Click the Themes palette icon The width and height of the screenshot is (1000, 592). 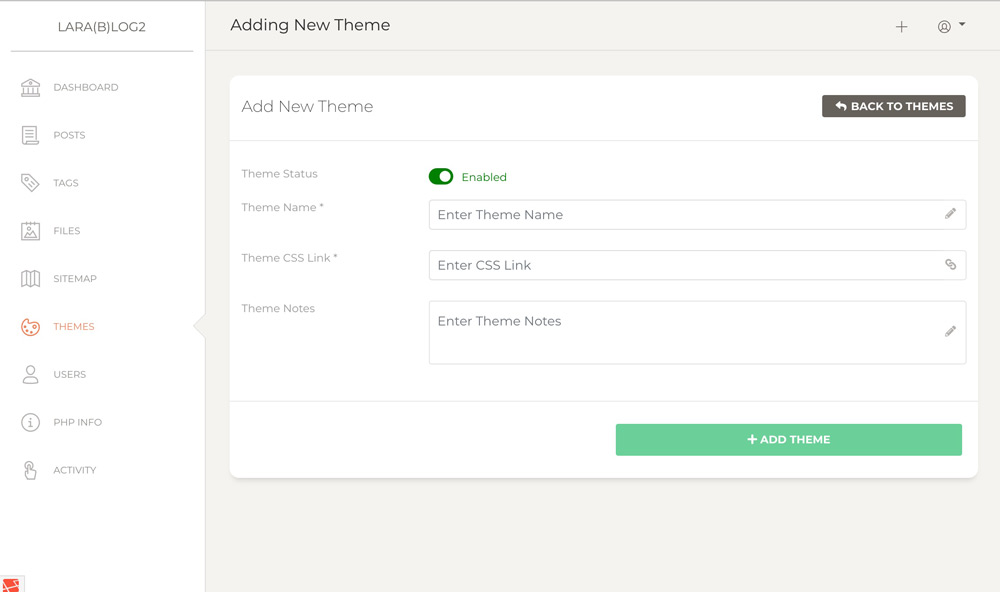[31, 326]
